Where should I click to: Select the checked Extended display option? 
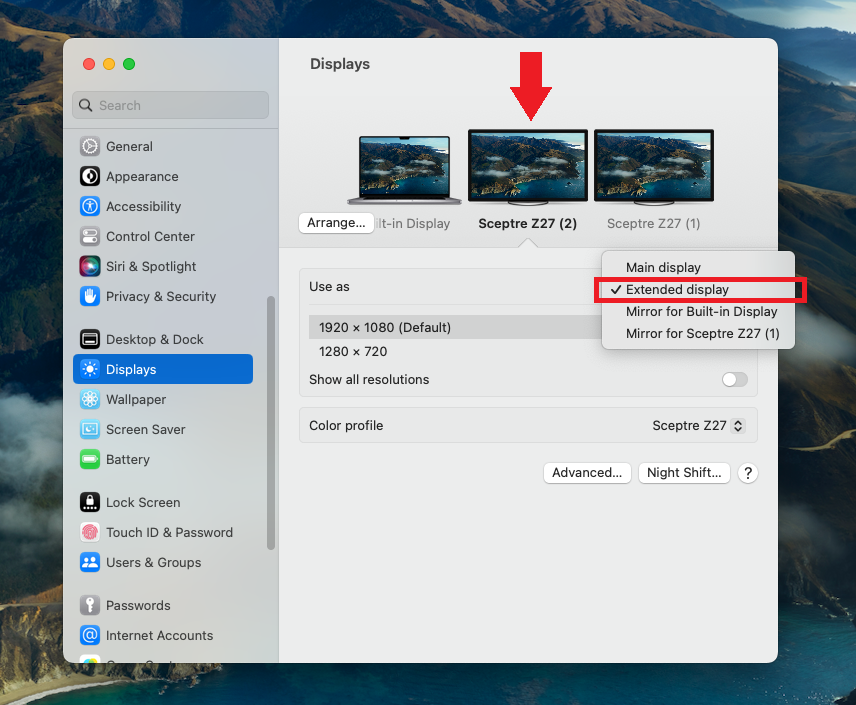(677, 289)
